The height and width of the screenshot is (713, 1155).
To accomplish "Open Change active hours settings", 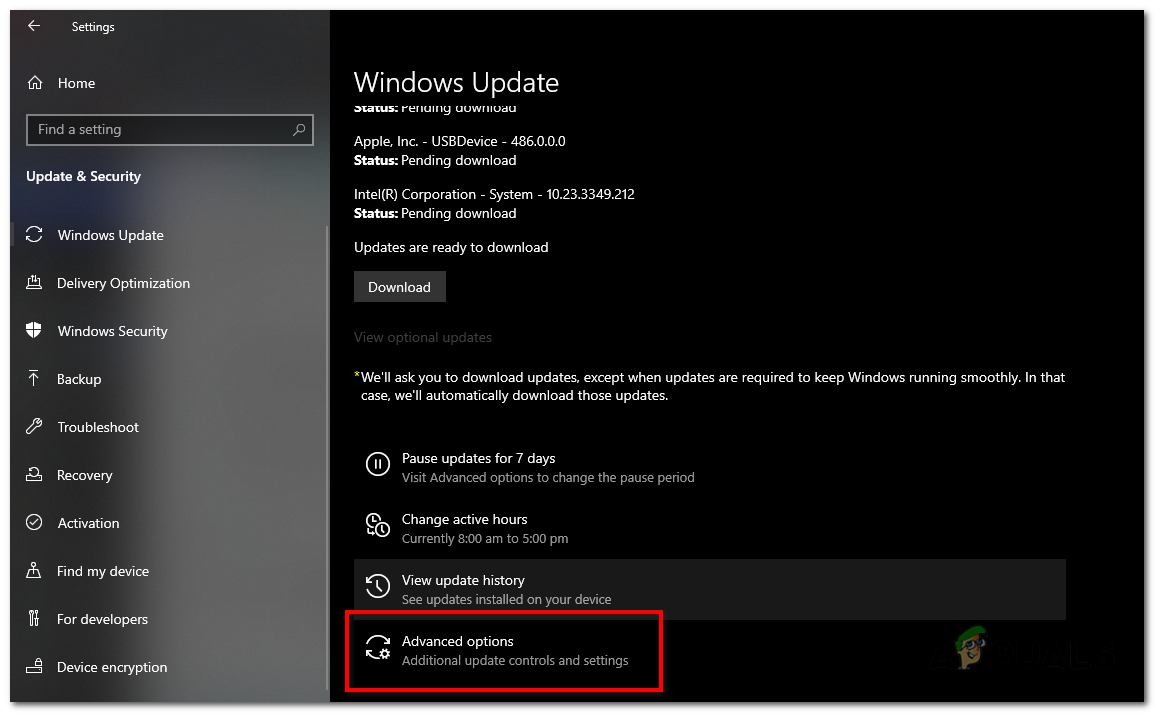I will 464,528.
